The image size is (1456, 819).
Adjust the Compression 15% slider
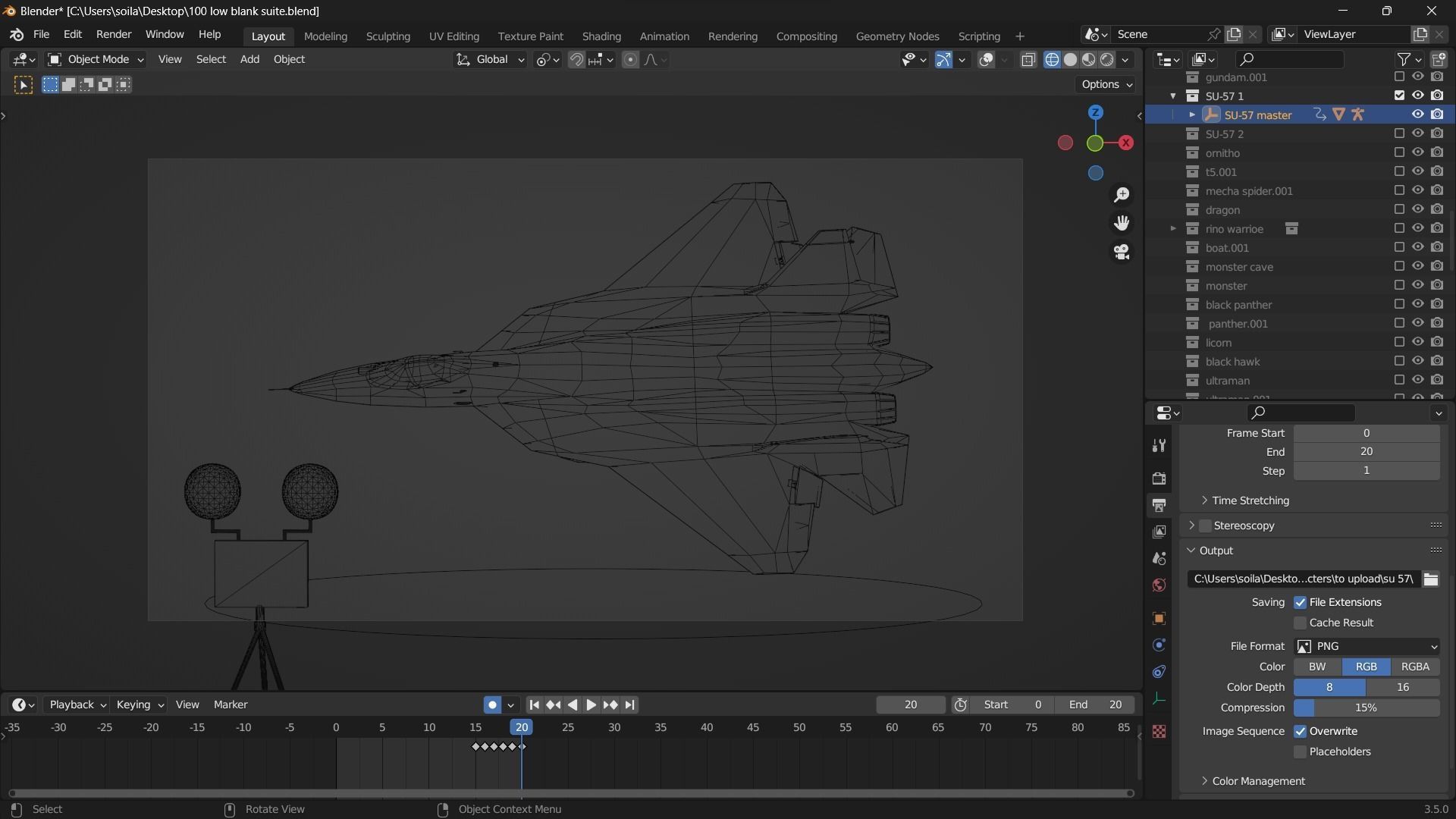click(x=1367, y=708)
